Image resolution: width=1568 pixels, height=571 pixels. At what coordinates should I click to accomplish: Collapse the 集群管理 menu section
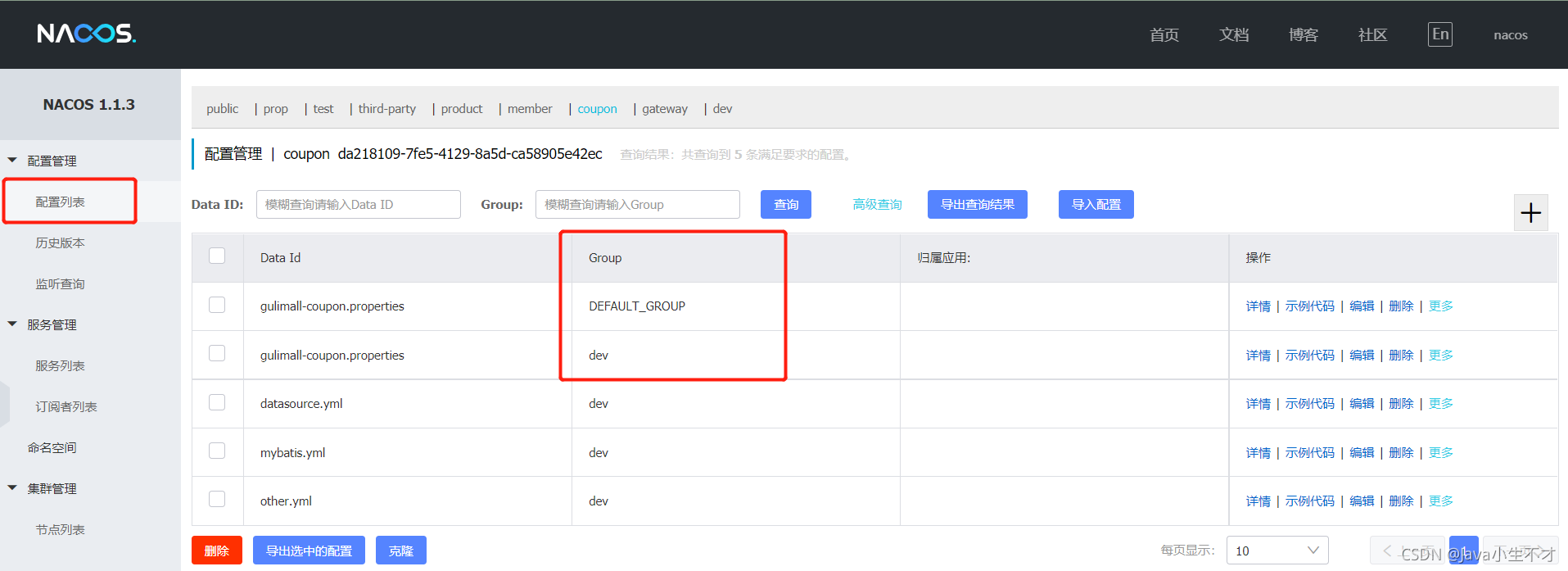pyautogui.click(x=12, y=488)
